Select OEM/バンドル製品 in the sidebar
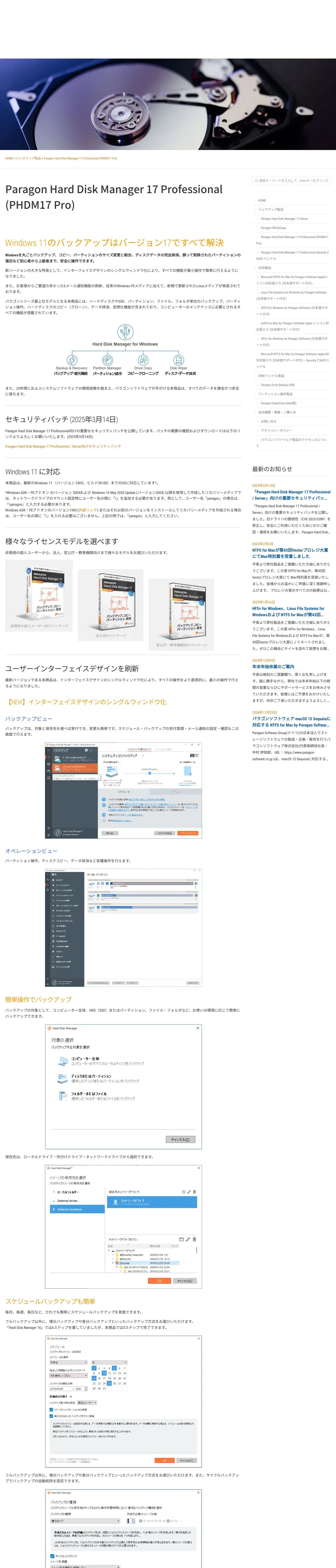The image size is (336, 1568). 271,376
